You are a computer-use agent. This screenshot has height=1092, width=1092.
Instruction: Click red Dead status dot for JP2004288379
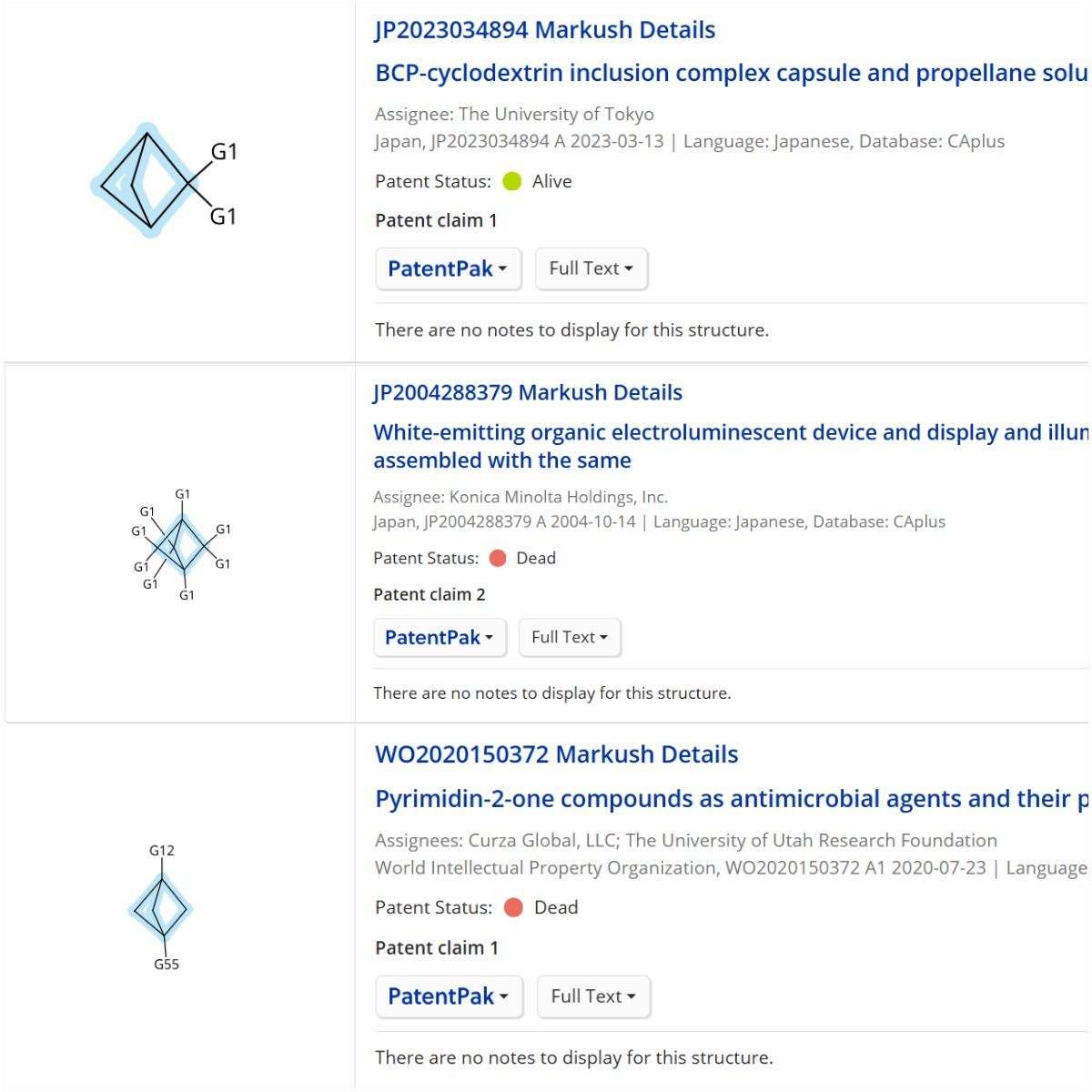tap(498, 558)
